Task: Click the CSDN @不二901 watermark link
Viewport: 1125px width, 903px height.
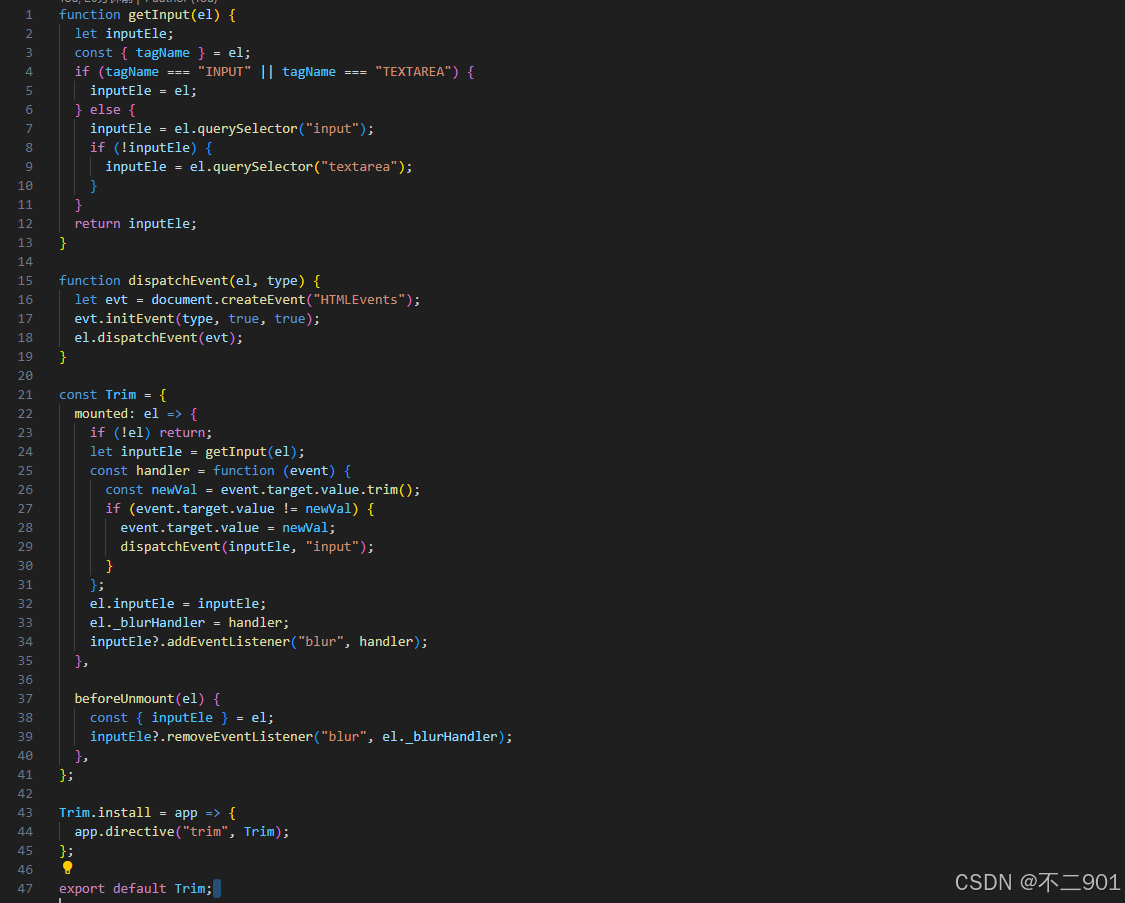Action: click(x=1037, y=882)
